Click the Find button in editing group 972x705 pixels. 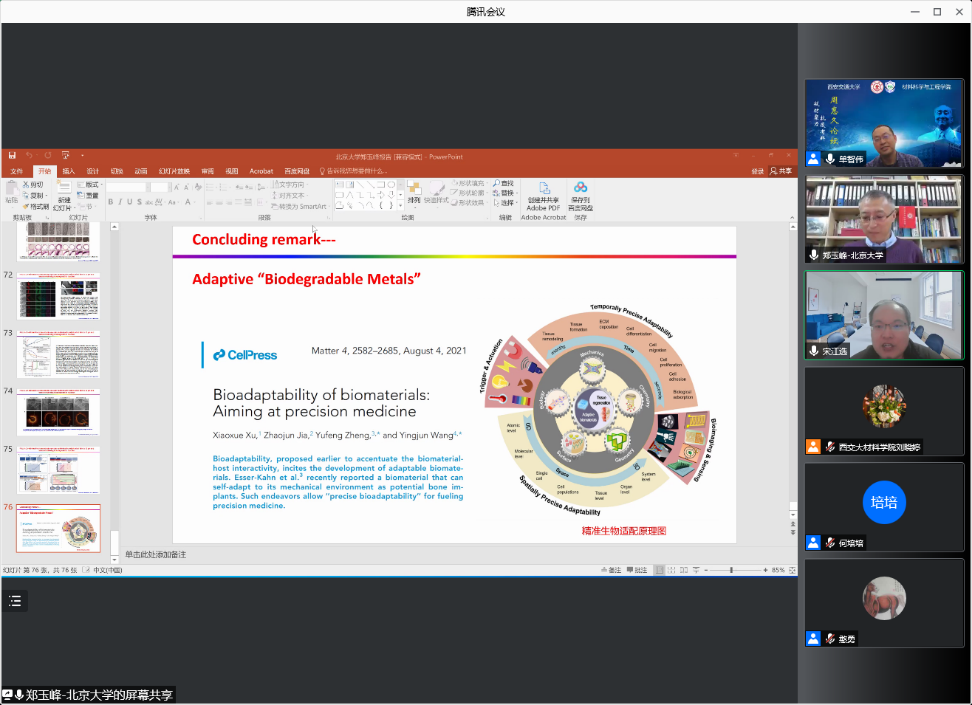tap(506, 184)
